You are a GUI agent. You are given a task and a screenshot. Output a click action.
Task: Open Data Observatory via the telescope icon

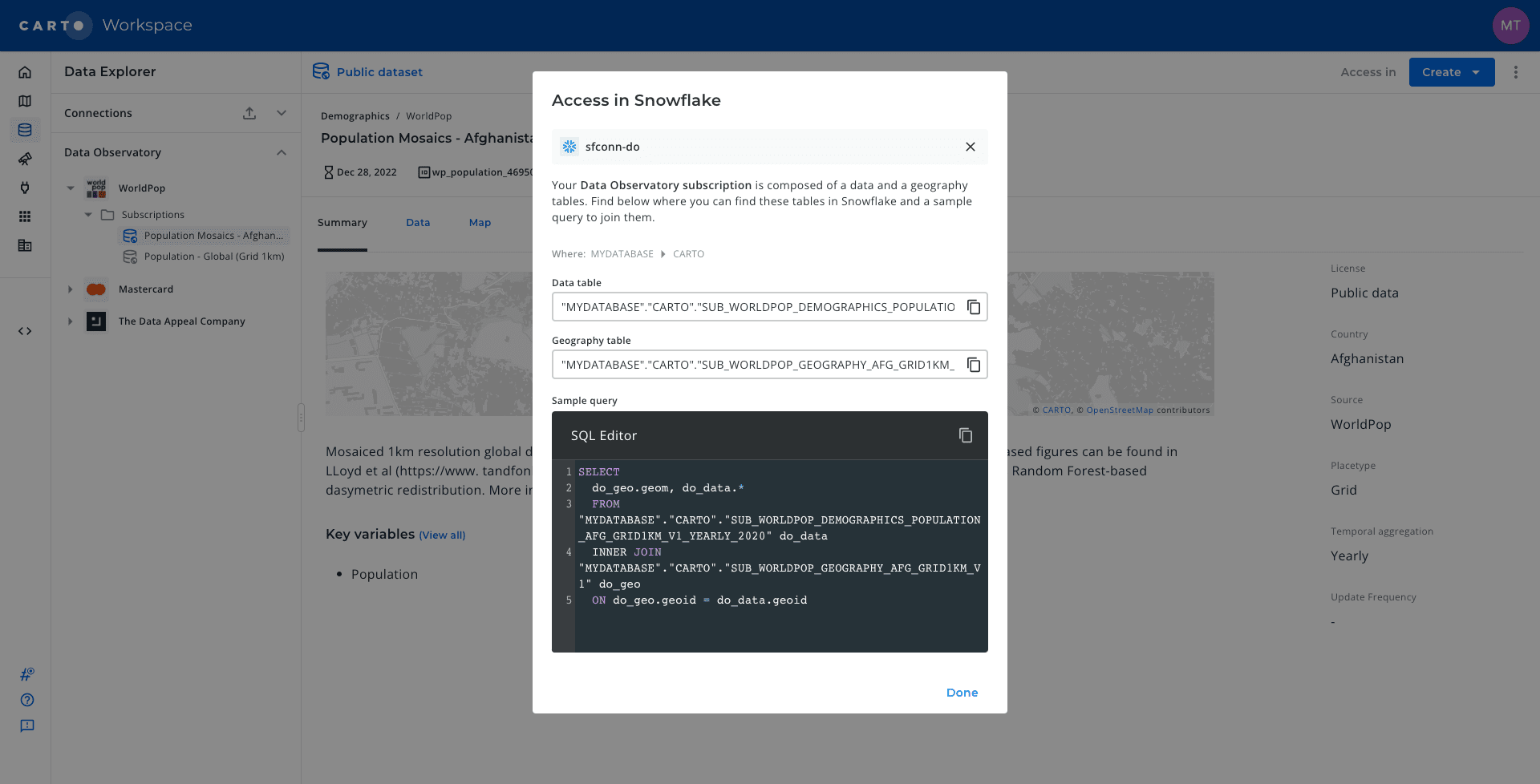(26, 159)
